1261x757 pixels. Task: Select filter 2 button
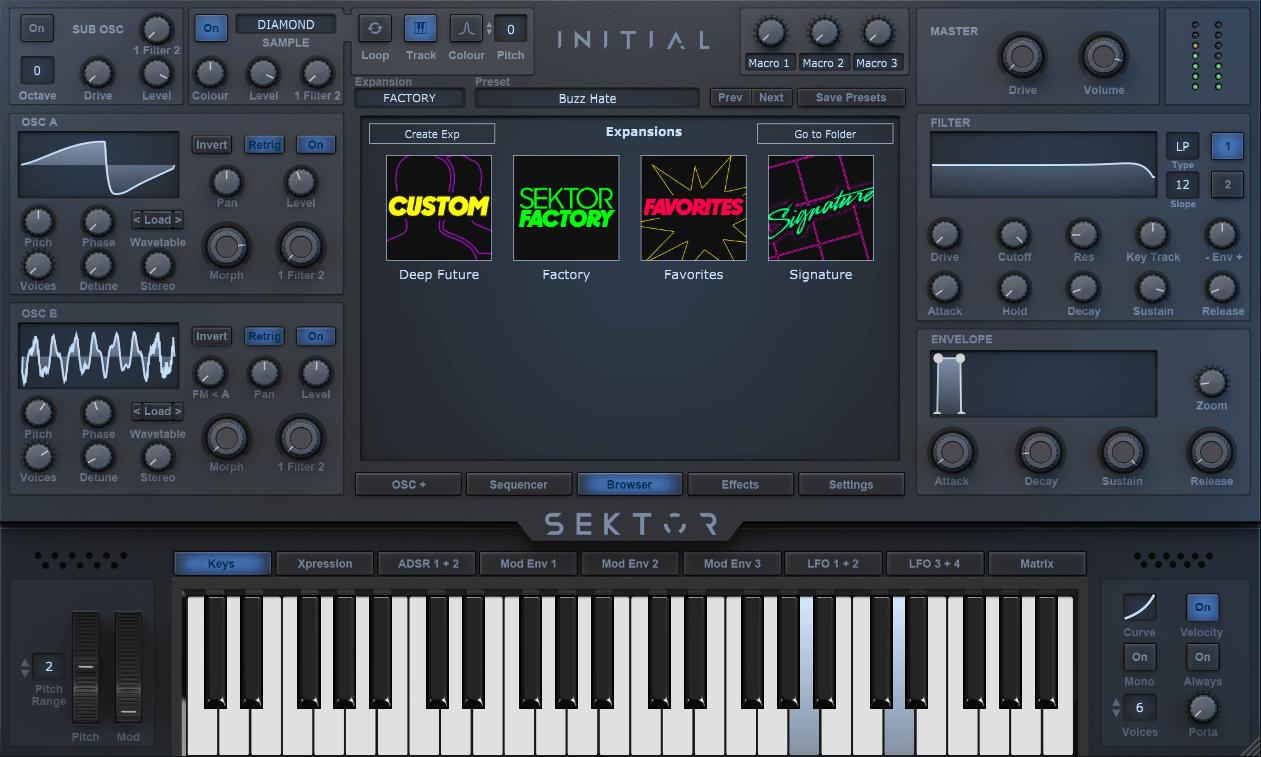(x=1228, y=184)
